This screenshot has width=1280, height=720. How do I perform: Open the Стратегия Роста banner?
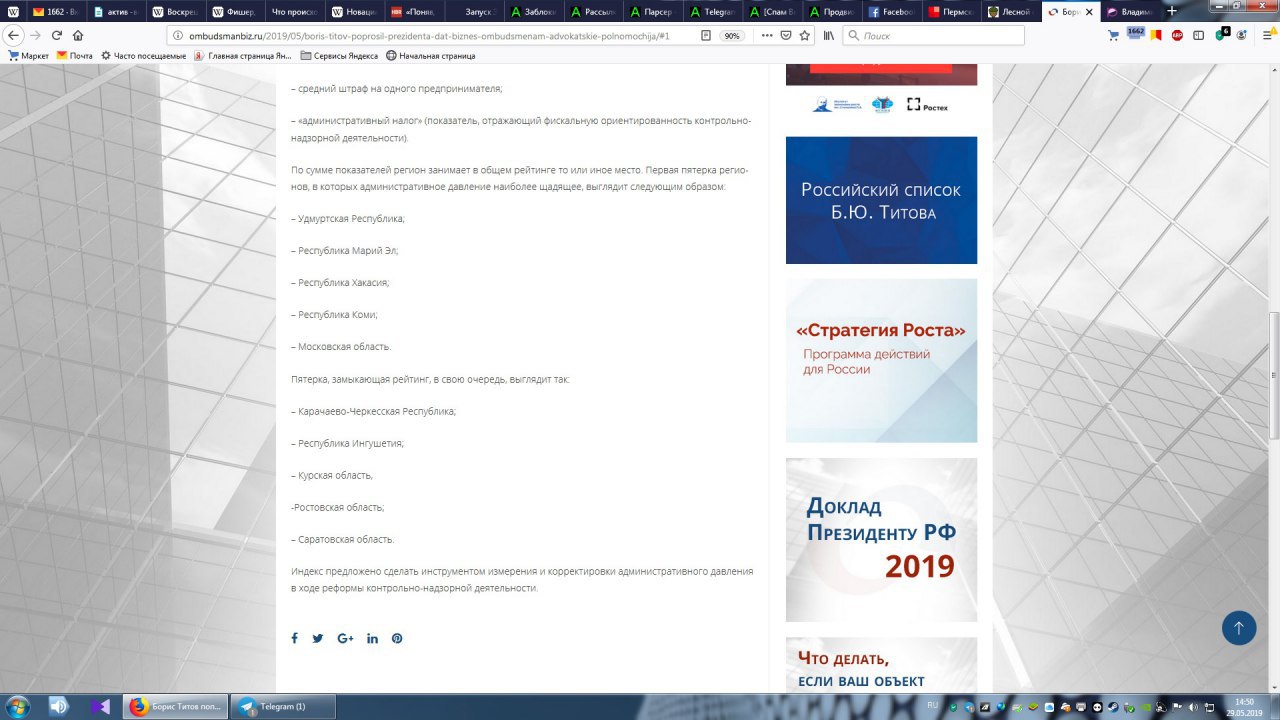point(881,360)
